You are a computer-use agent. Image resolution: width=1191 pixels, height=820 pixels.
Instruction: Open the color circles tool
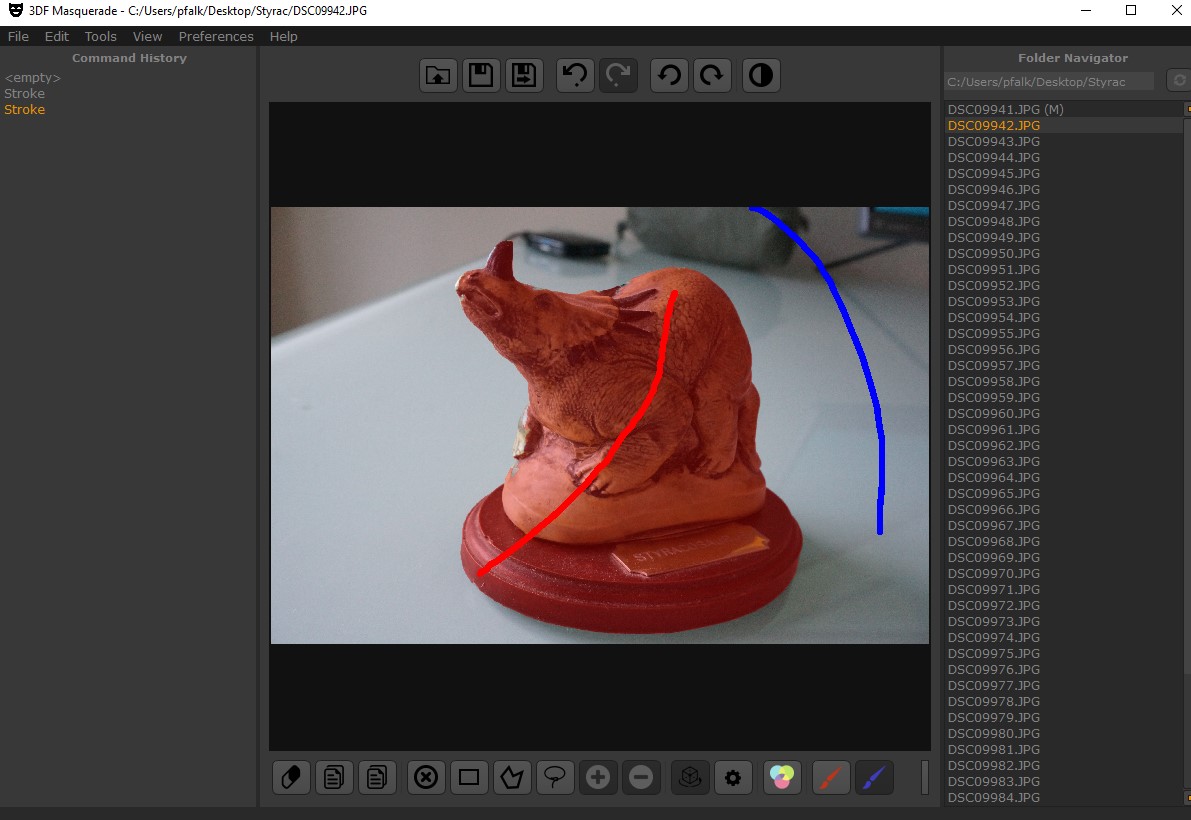pos(783,777)
